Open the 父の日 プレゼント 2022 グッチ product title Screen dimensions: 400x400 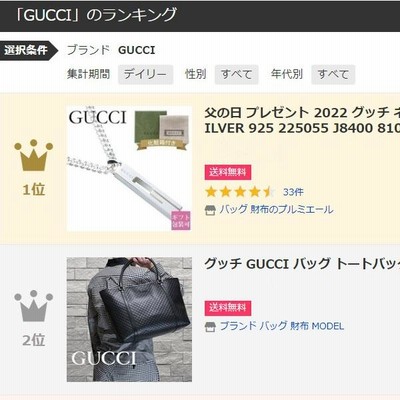[x=302, y=121]
